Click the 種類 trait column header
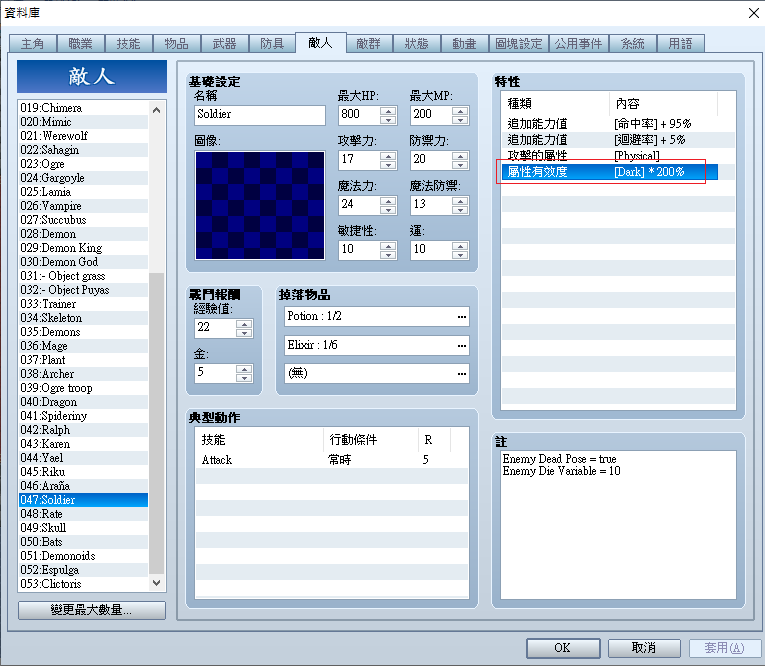 click(556, 103)
